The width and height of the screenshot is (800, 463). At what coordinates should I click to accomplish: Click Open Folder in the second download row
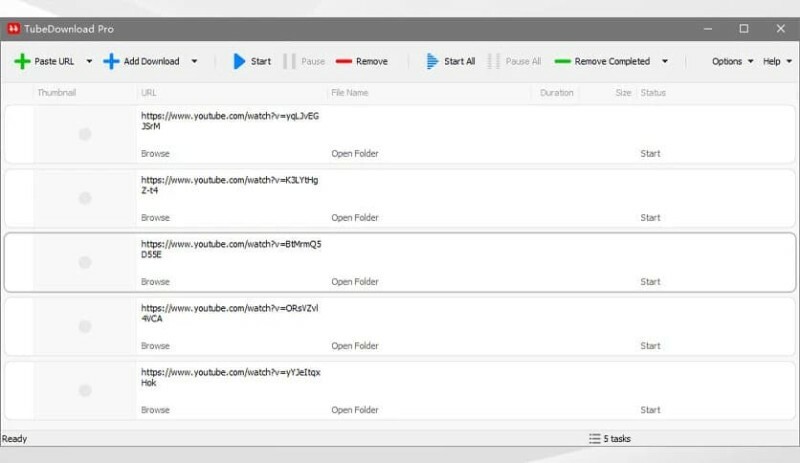click(x=355, y=217)
